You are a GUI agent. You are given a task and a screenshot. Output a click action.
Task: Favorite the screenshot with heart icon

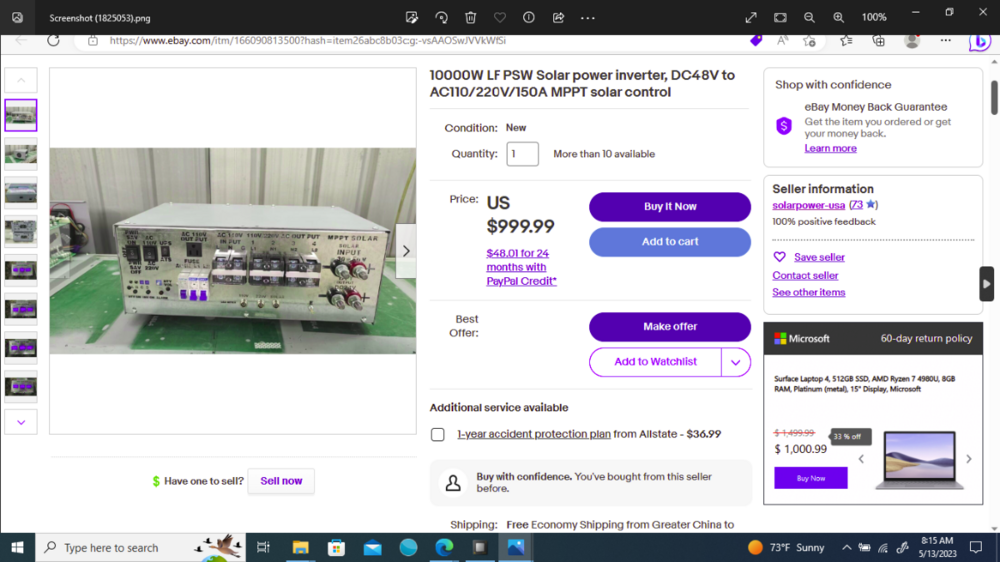click(500, 18)
